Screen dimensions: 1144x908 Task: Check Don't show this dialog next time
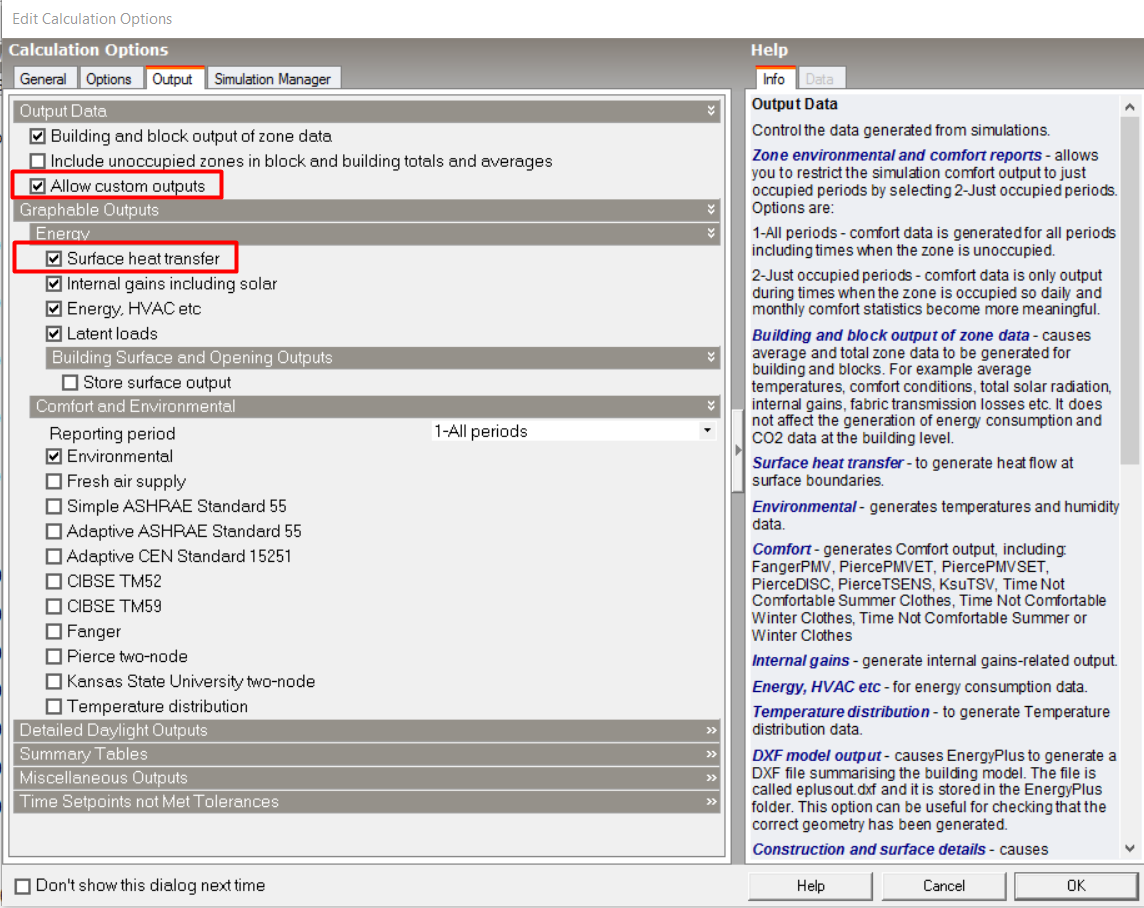click(x=23, y=886)
